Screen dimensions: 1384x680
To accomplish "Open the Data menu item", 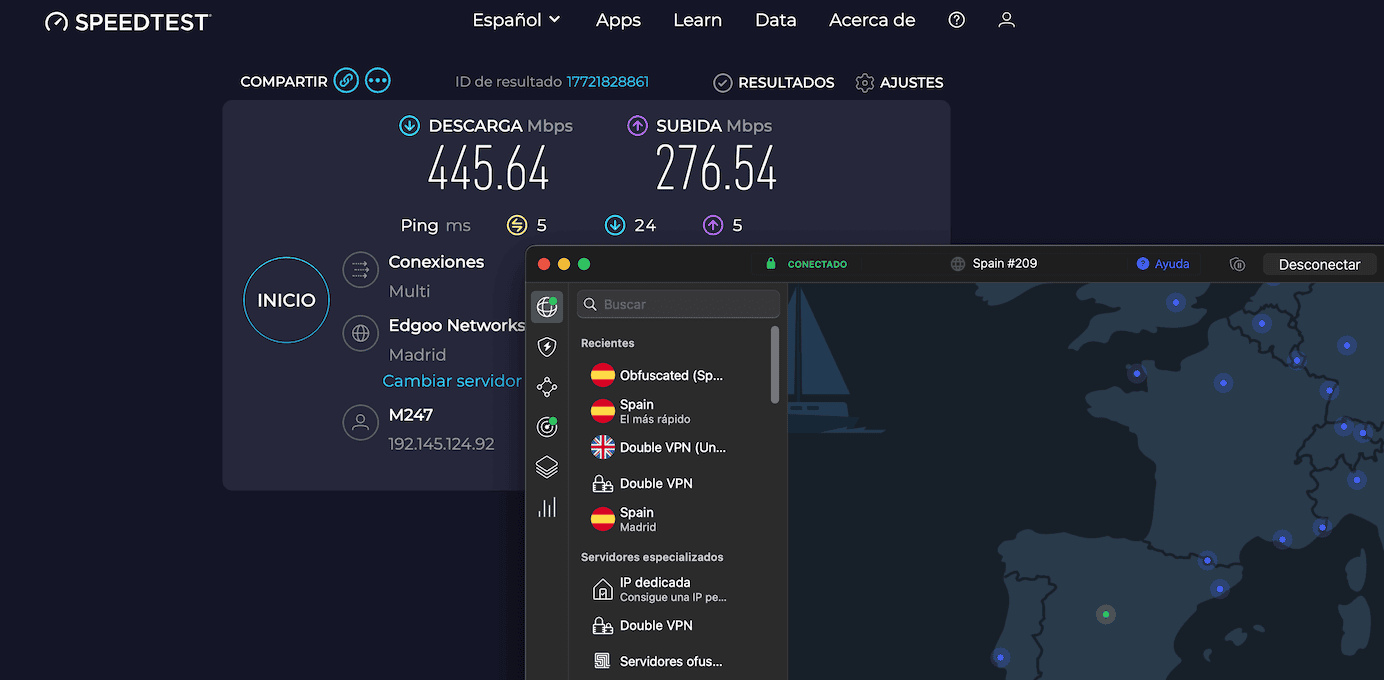I will point(775,20).
